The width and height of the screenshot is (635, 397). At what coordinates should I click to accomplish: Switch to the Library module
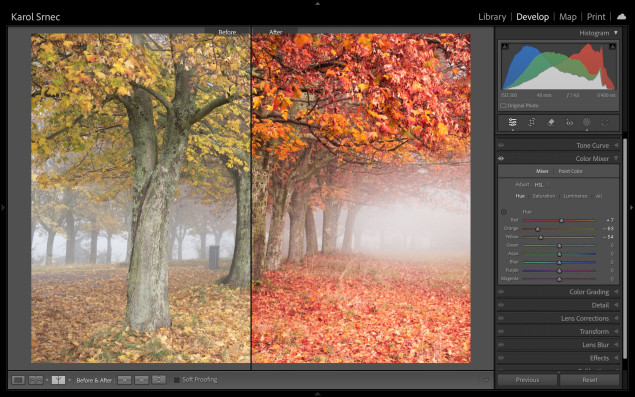click(492, 17)
